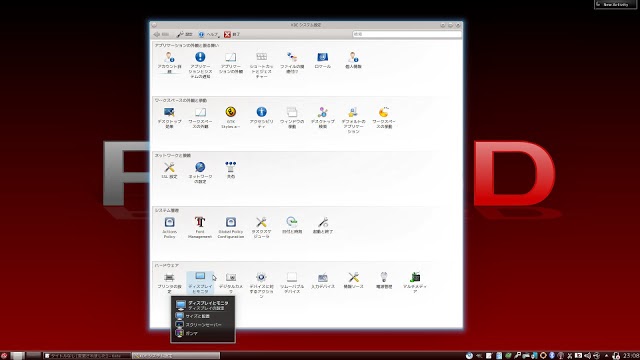Image resolution: width=640 pixels, height=360 pixels.
Task: Open Personal Information (個人情報) module
Action: point(353,60)
